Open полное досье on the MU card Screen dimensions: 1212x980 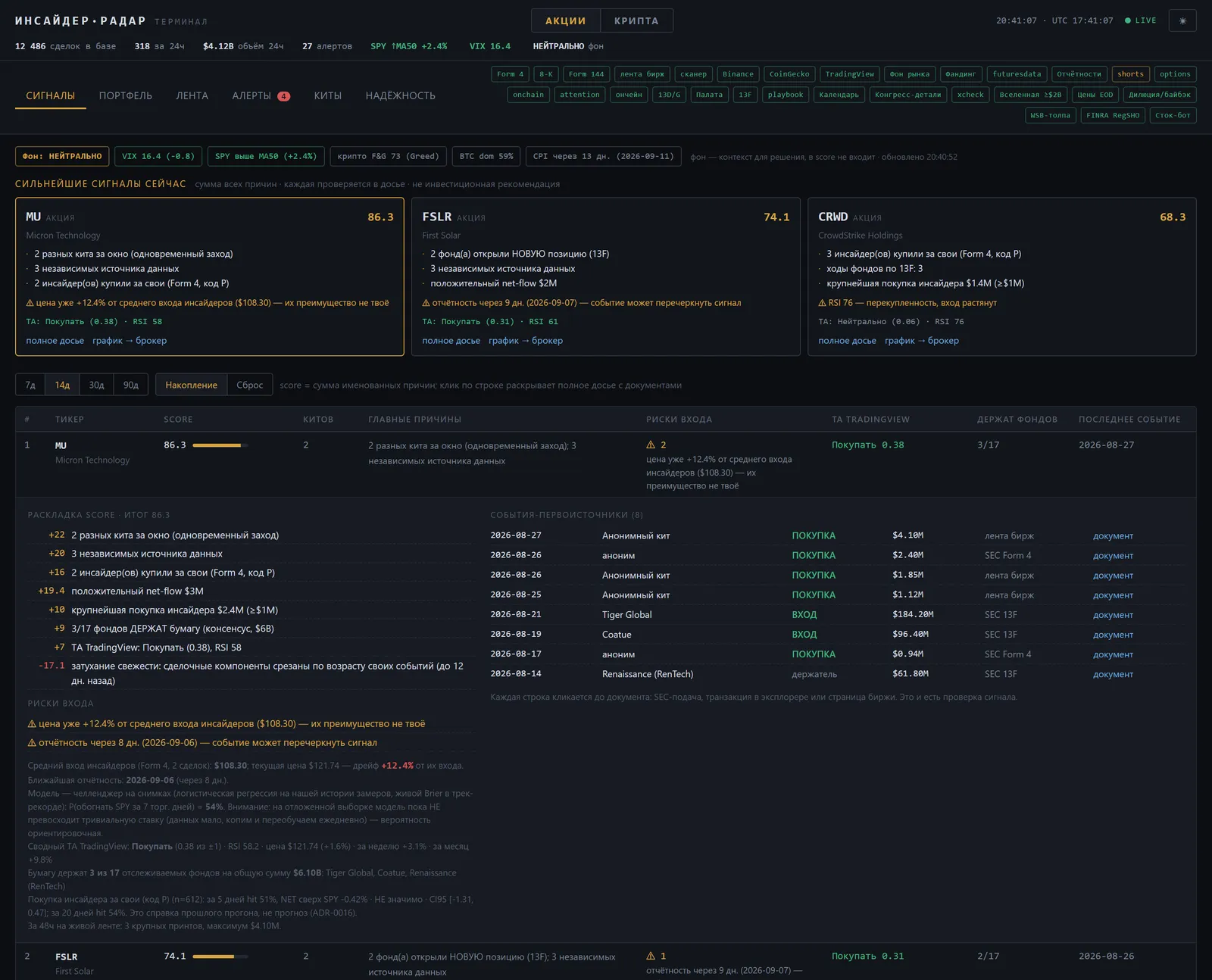coord(55,340)
